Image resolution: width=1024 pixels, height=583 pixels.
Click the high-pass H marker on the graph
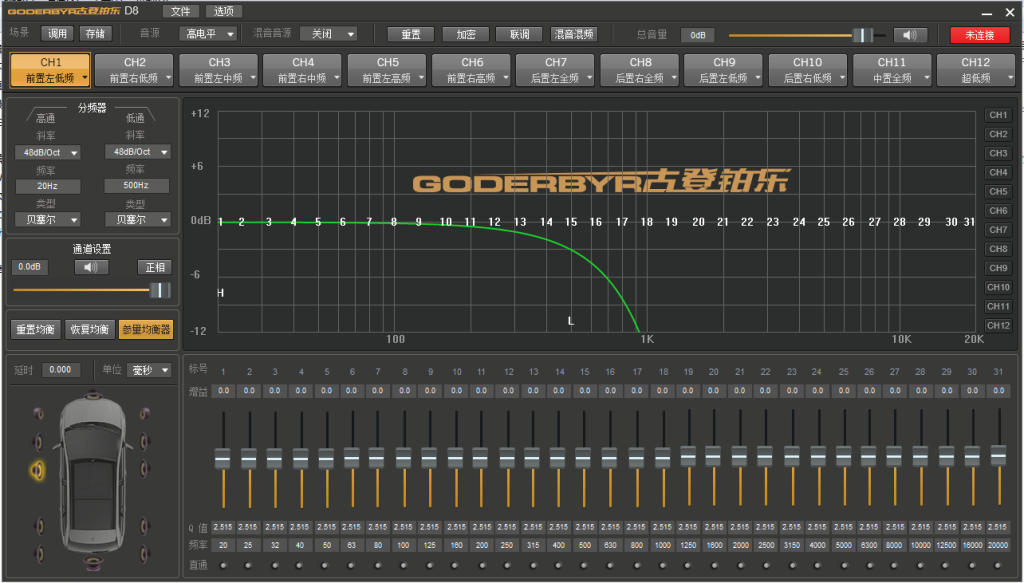tap(221, 292)
